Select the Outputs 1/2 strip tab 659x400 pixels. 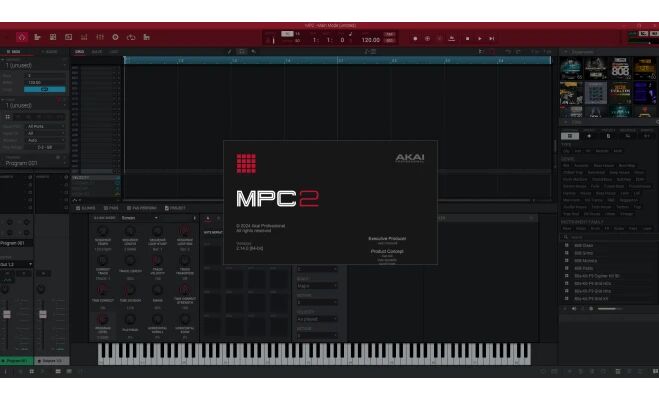(52, 361)
